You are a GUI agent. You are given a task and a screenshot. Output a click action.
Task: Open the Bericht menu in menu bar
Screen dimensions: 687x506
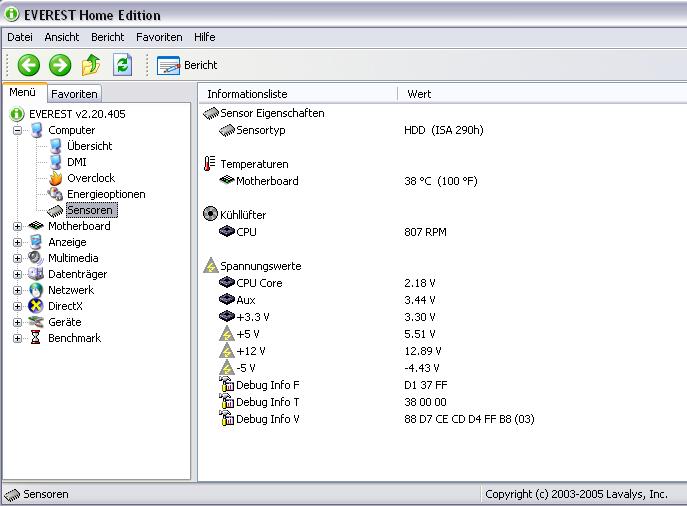(x=107, y=37)
